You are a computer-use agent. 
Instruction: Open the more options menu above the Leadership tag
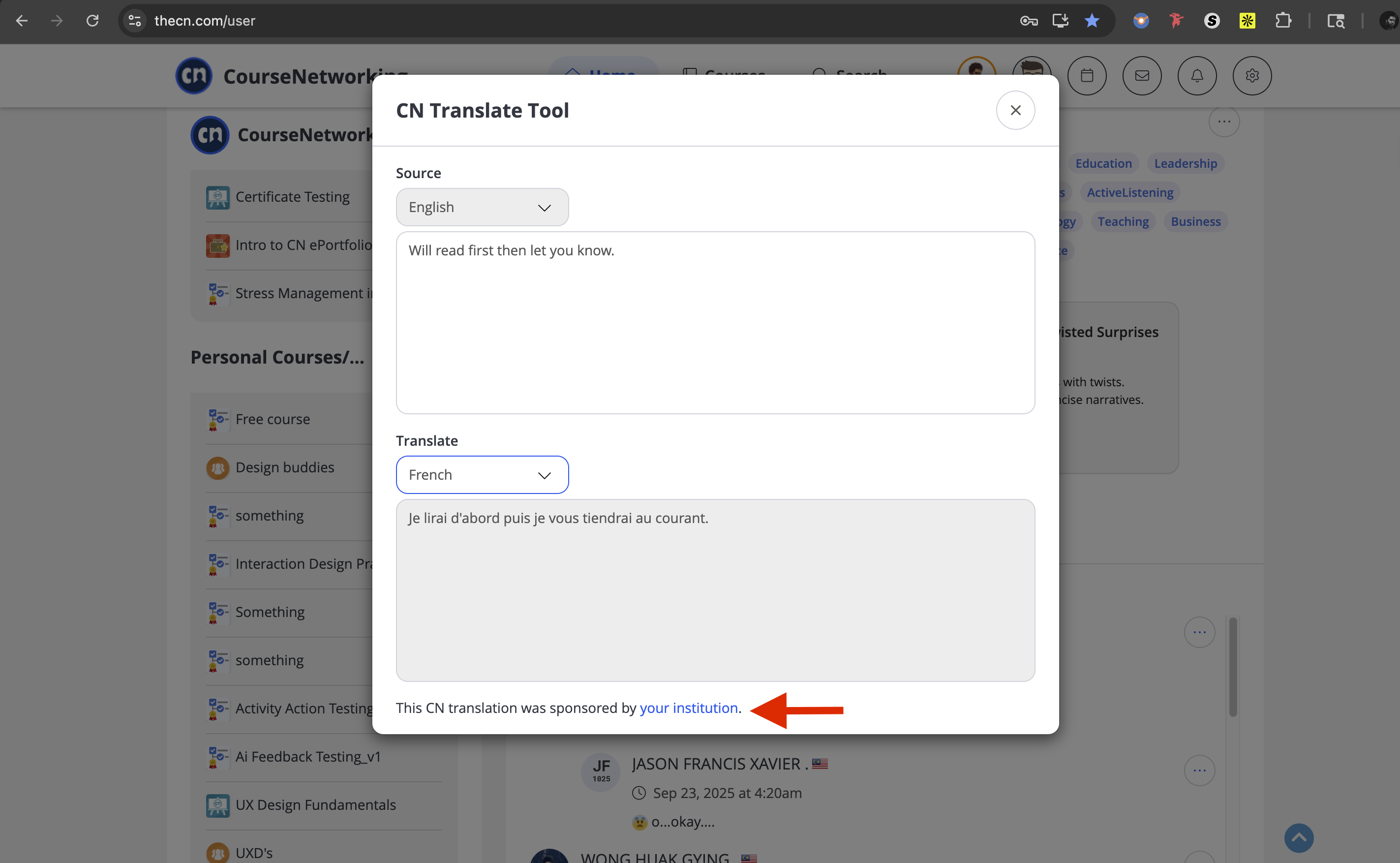point(1224,122)
